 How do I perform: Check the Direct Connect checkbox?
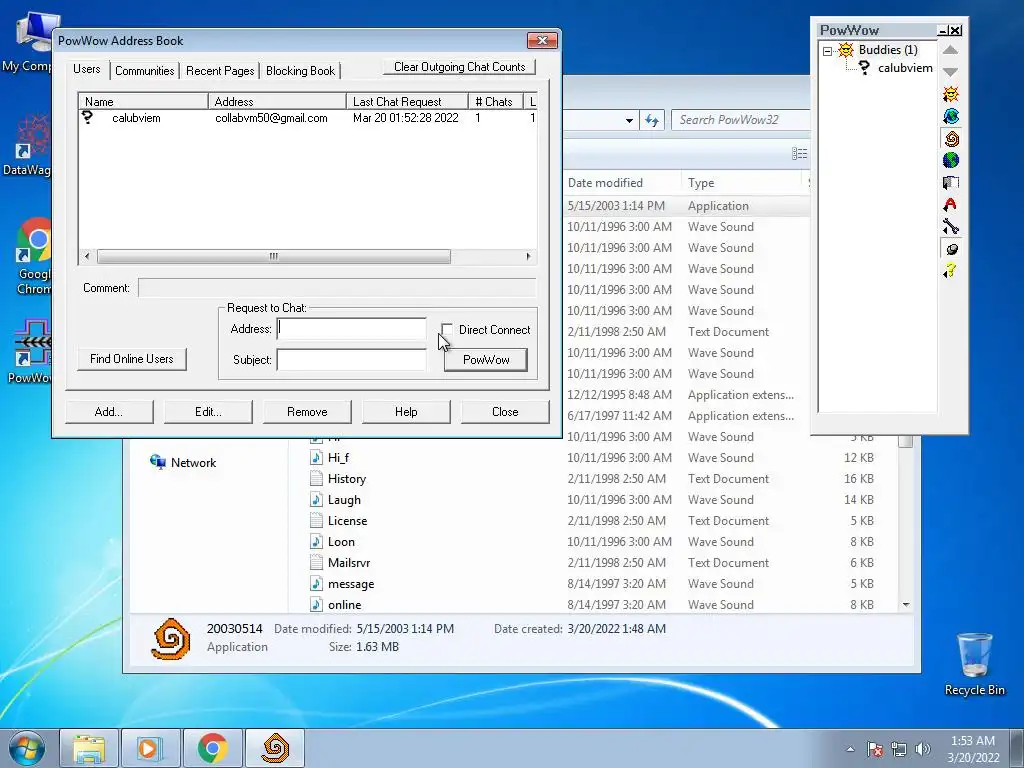pyautogui.click(x=447, y=329)
